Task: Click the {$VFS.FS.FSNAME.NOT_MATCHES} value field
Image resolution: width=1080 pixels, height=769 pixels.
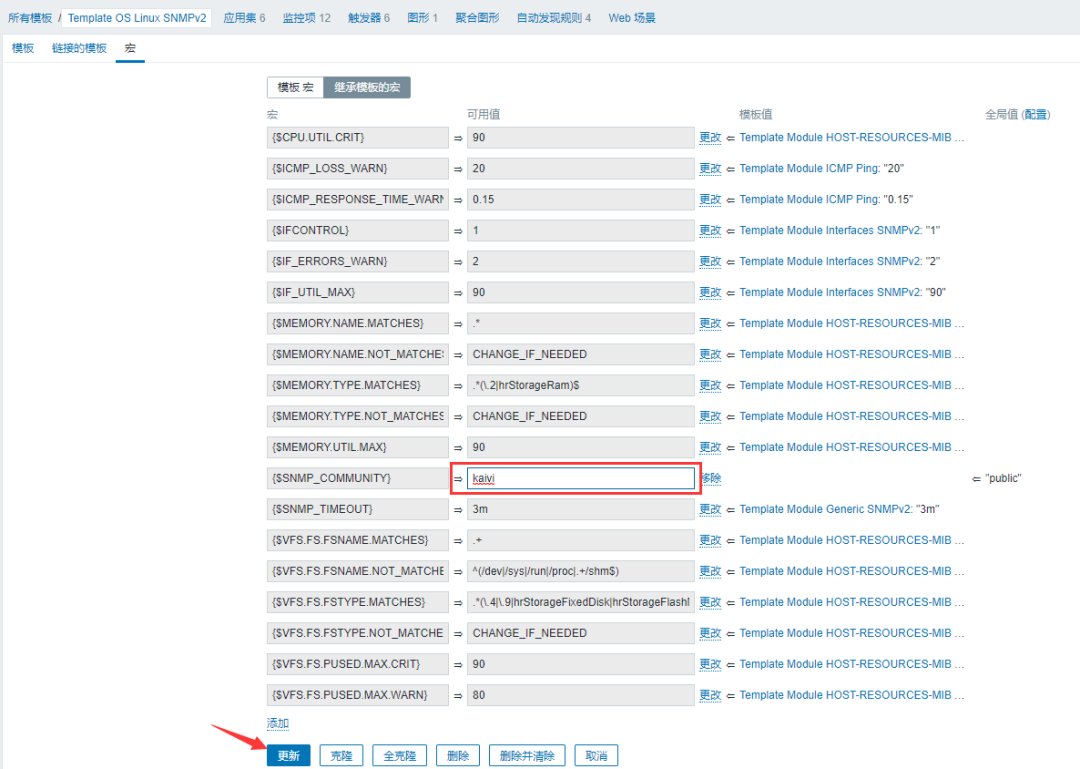Action: 581,571
